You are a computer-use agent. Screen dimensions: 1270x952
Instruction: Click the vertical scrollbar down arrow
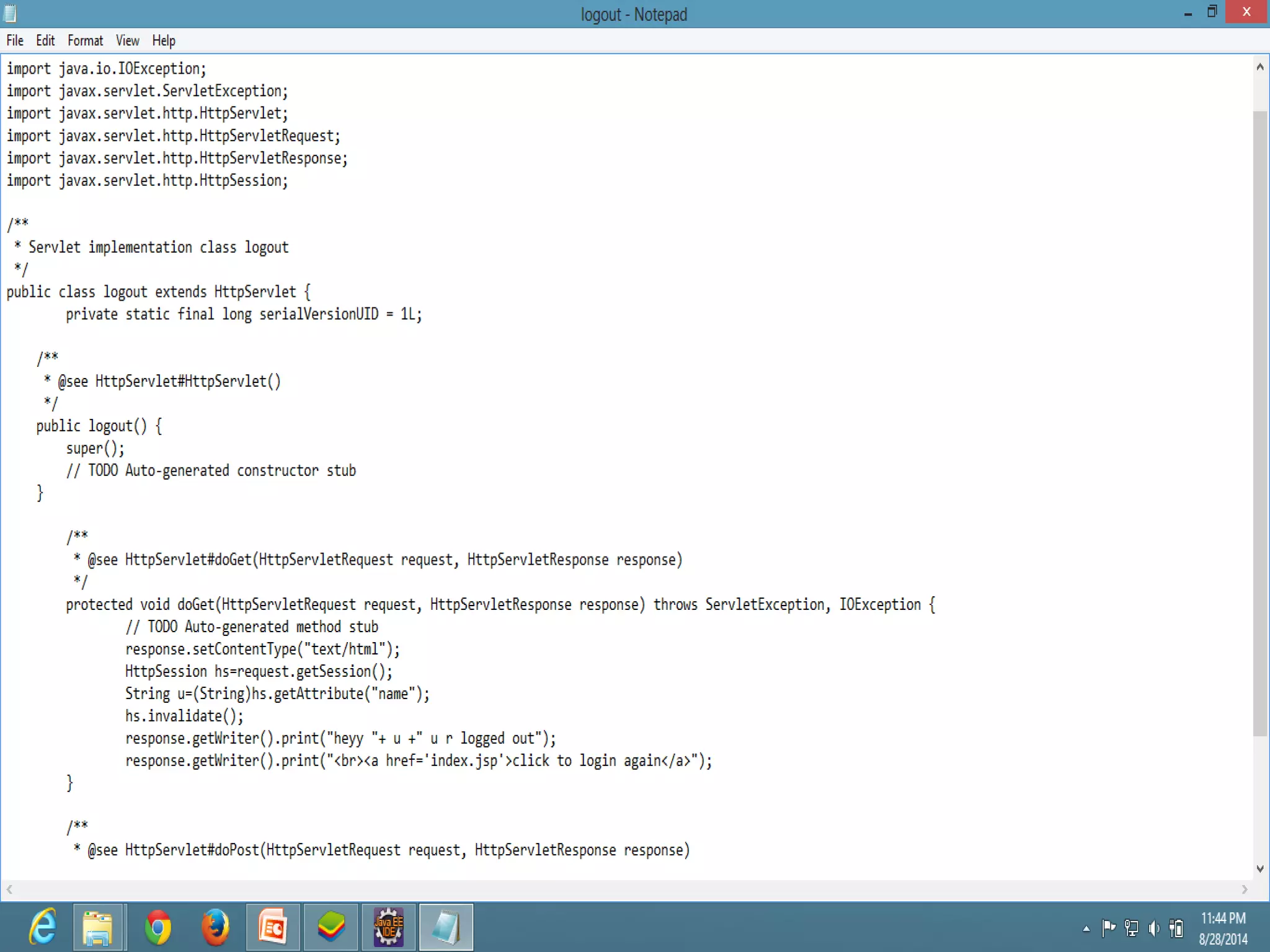(1259, 869)
